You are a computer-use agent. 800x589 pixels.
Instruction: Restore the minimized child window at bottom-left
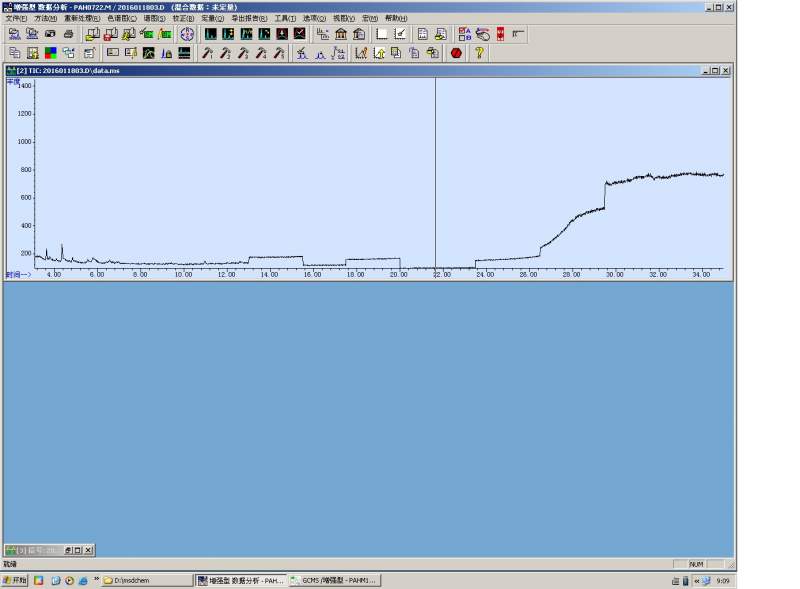(x=68, y=550)
